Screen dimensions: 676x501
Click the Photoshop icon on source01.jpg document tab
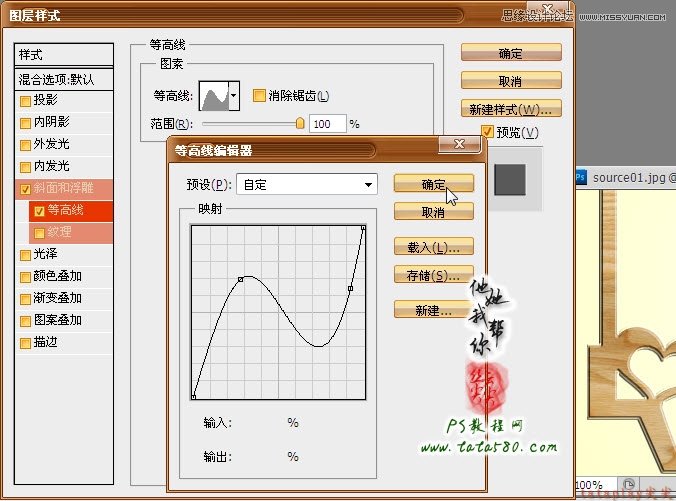(x=581, y=177)
